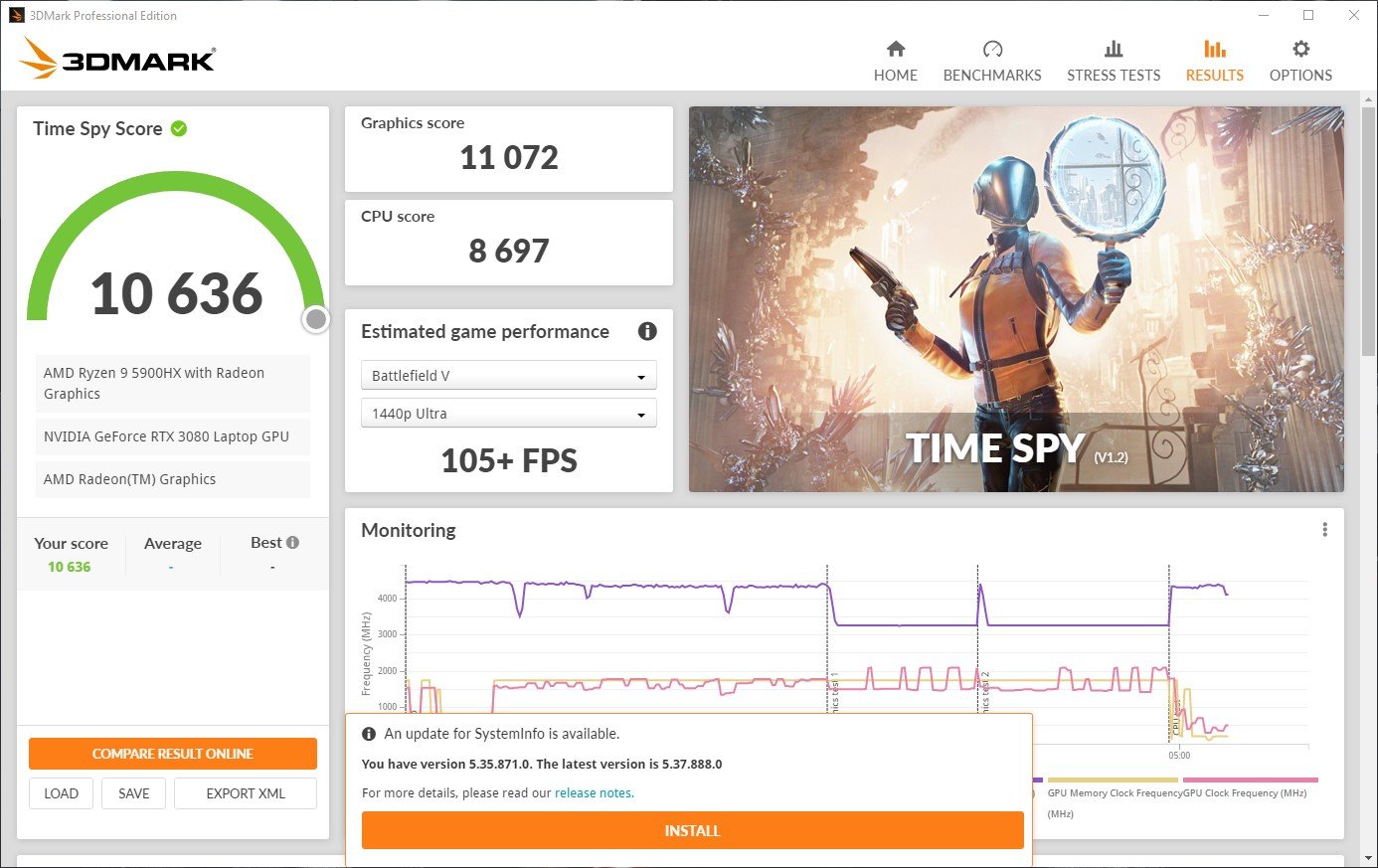Click the AMD Ryzen 9 5900HX entry
Screen dimensions: 1378x868
173,383
